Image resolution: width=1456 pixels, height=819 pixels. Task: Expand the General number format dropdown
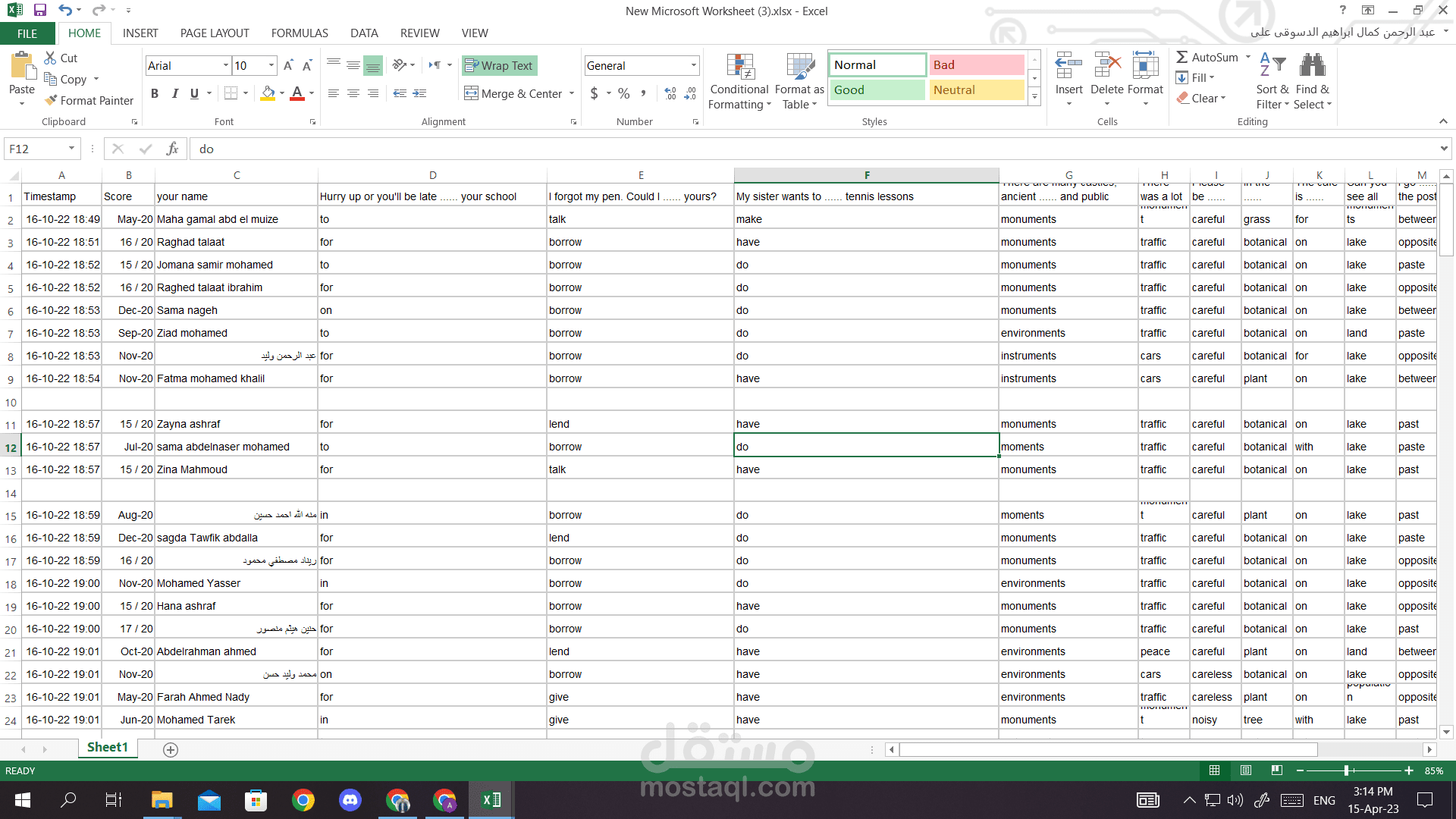[x=693, y=66]
